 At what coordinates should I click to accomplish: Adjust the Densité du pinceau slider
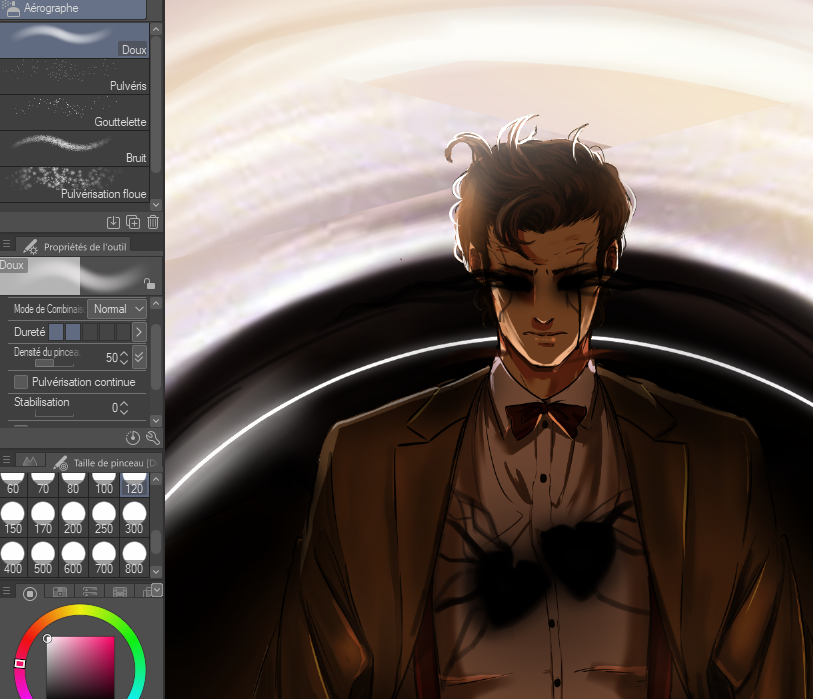pos(54,363)
